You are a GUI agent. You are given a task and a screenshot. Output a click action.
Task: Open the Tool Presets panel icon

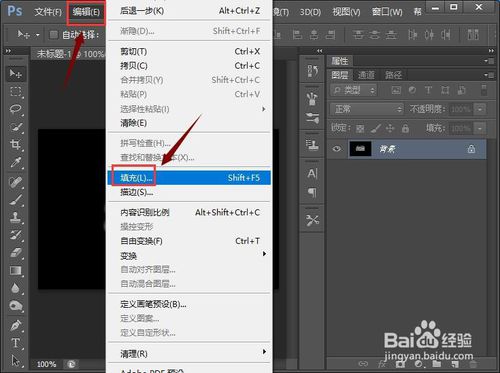(312, 220)
